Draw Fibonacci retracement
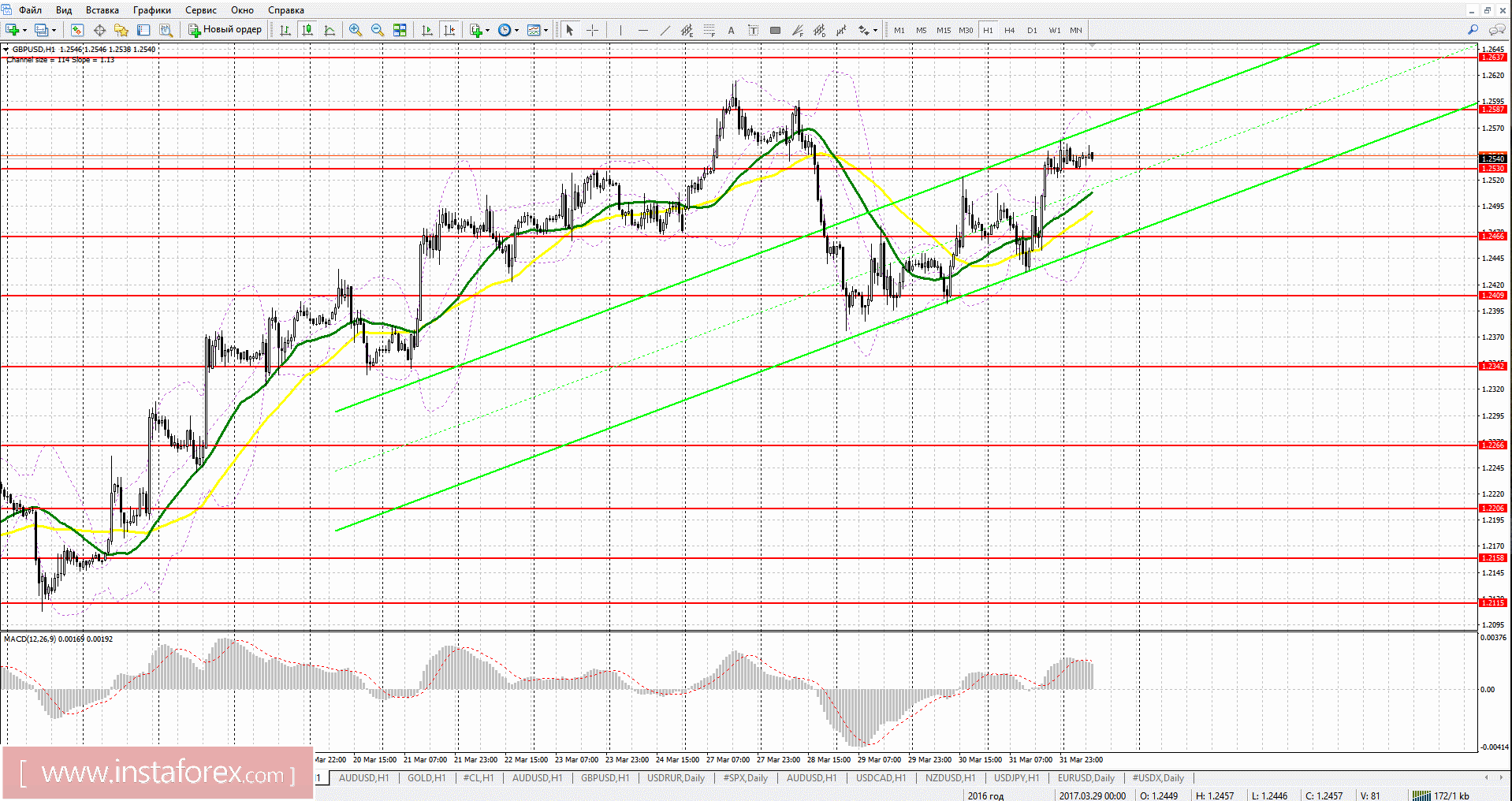 point(709,30)
